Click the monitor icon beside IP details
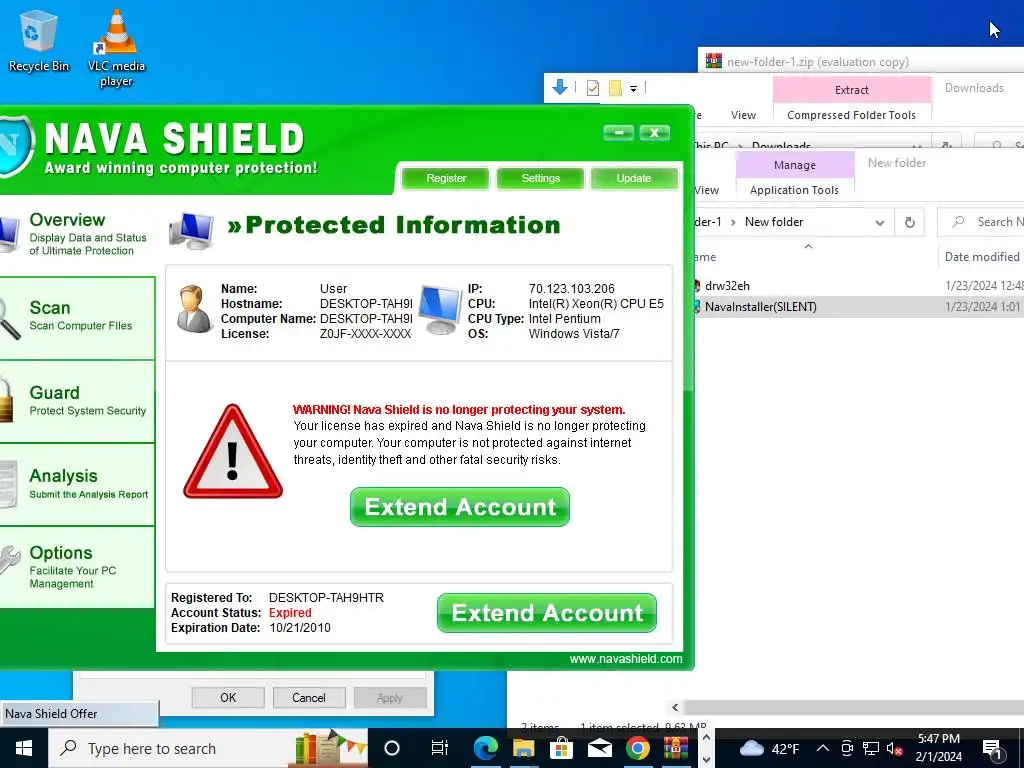This screenshot has height=768, width=1024. [440, 310]
